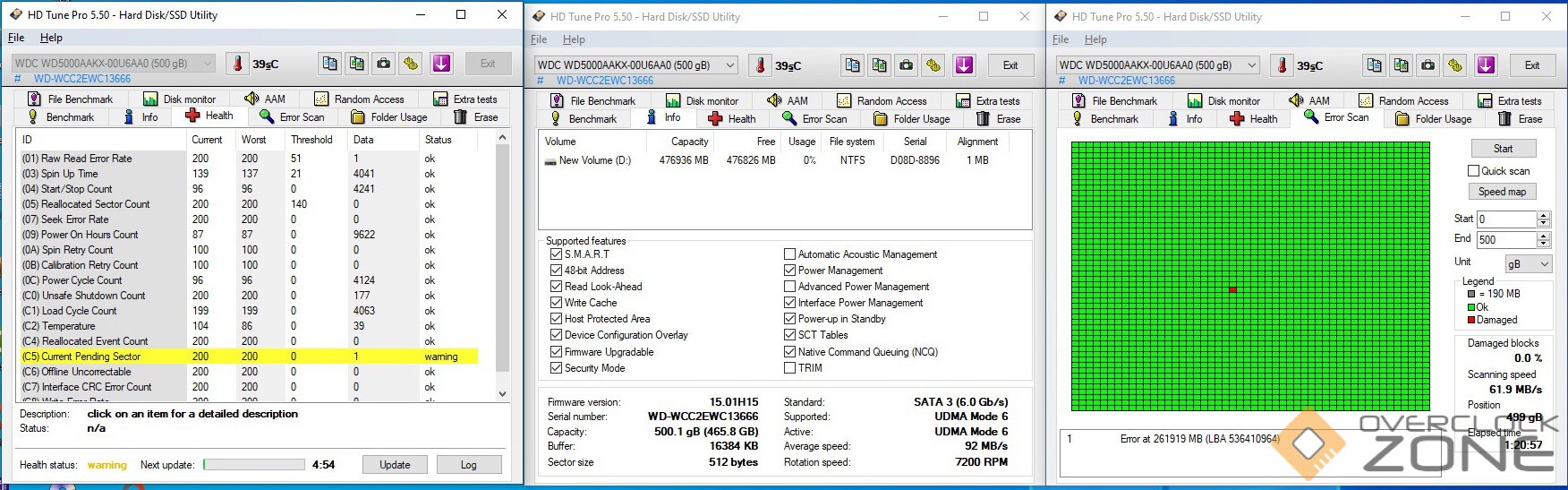Open the Help menu in the Info window
The width and height of the screenshot is (1568, 490).
coord(573,39)
